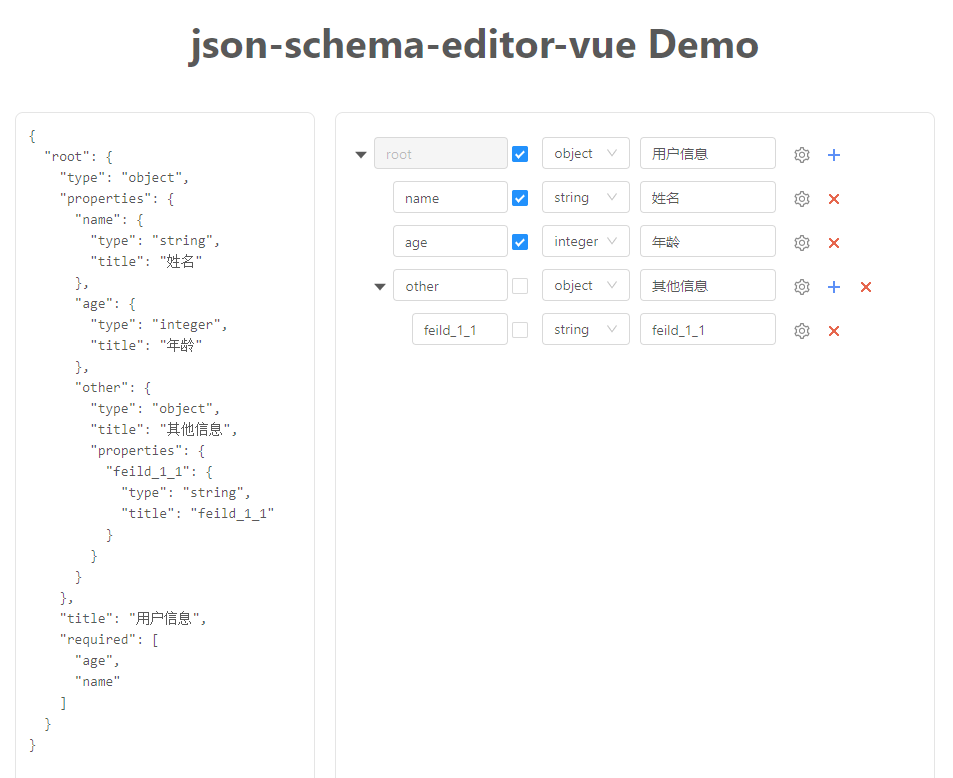Open the type dropdown for age (integer)
Image resolution: width=953 pixels, height=778 pixels.
pos(585,242)
